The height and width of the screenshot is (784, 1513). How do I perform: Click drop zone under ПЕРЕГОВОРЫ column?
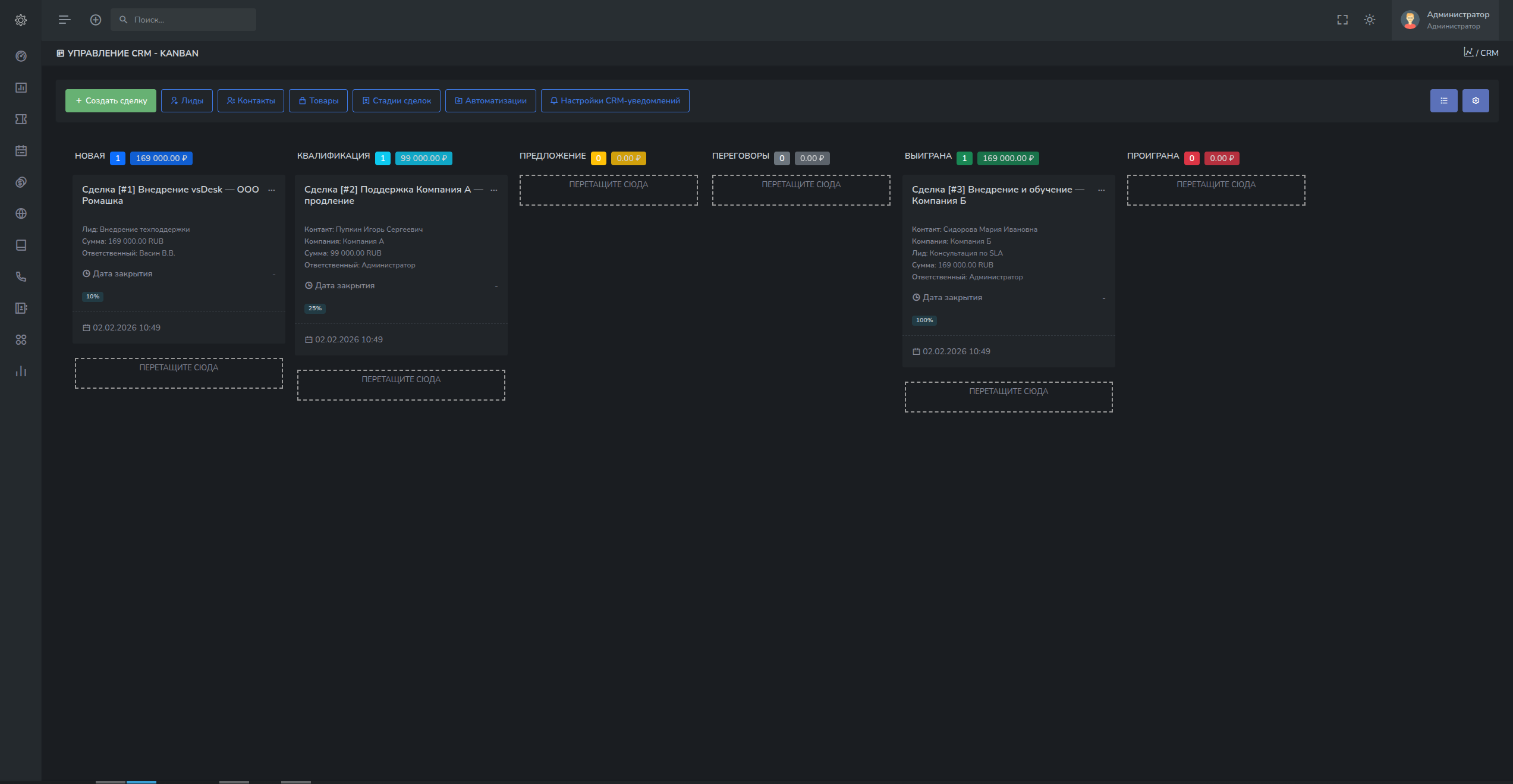(x=801, y=190)
